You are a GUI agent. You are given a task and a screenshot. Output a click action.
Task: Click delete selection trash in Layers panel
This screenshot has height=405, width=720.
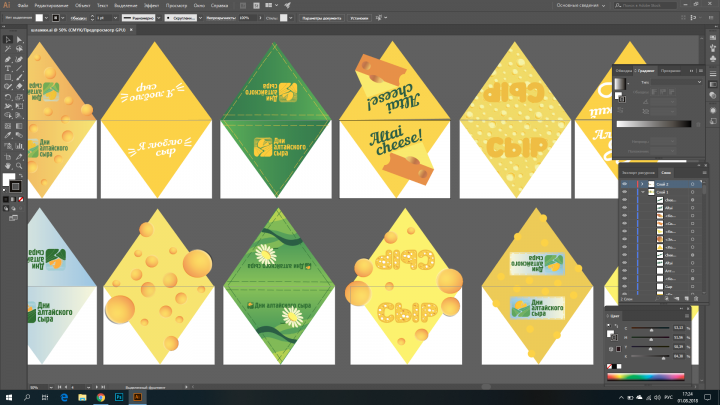[x=696, y=299]
